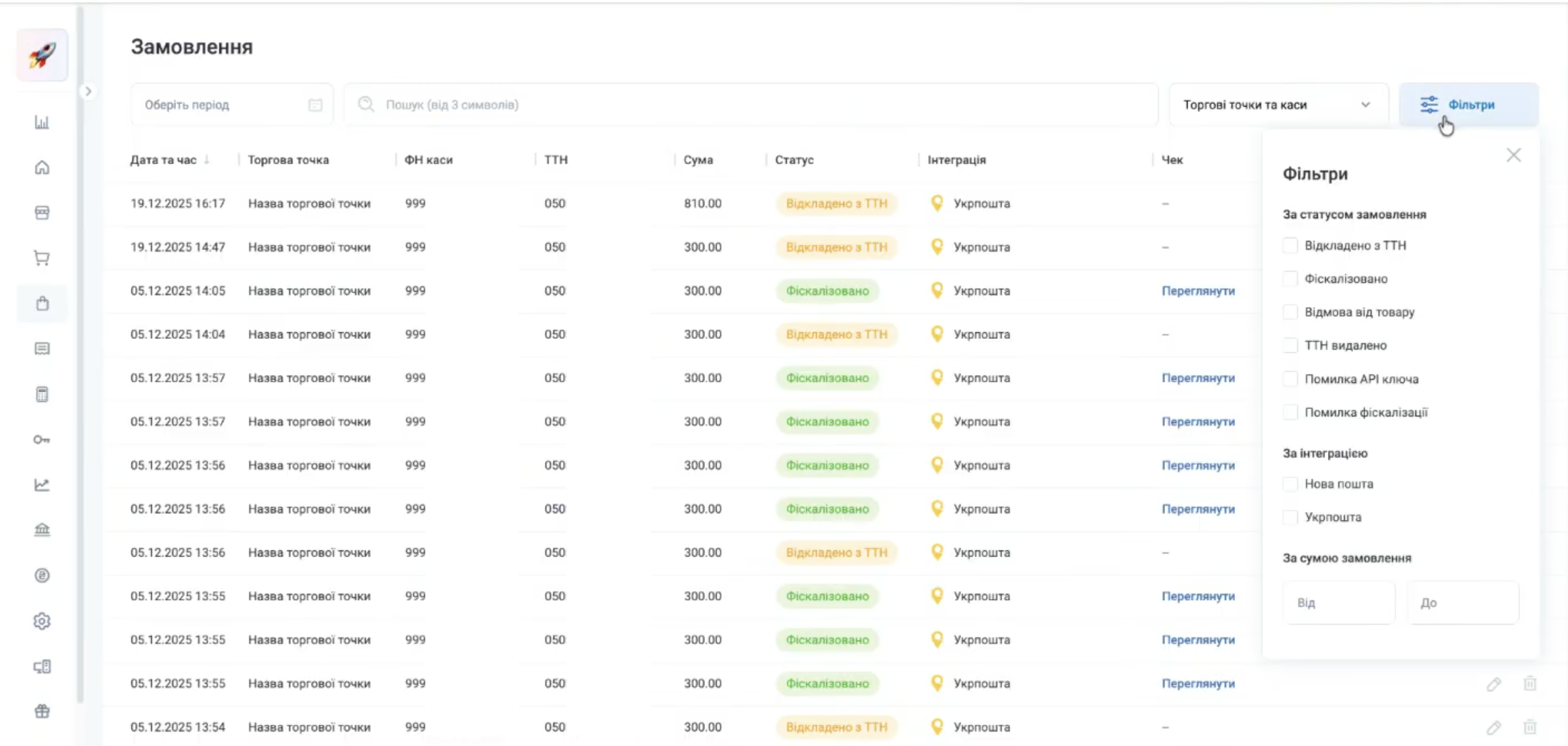The width and height of the screenshot is (1568, 746).
Task: Click the 'Фільтри' button
Action: tap(1468, 105)
